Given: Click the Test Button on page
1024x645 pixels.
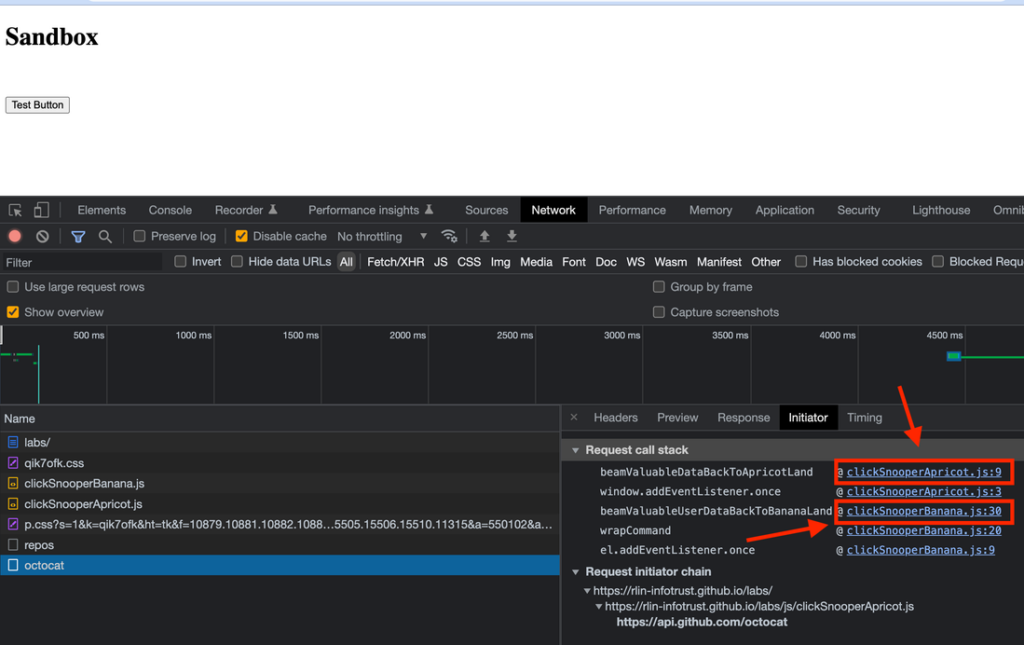Looking at the screenshot, I should pos(38,105).
